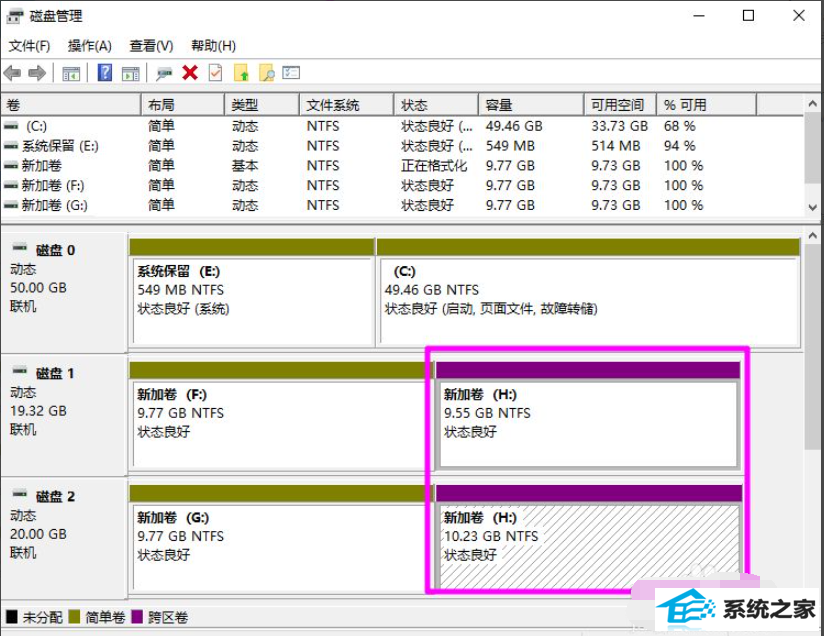The height and width of the screenshot is (636, 824).
Task: Click volume icon in the (C:) row
Action: click(11, 126)
